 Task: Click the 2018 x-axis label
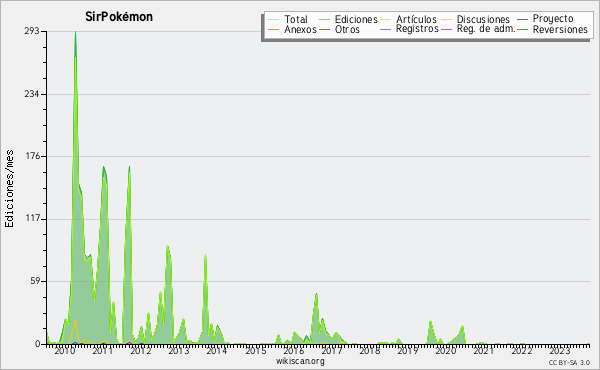[x=369, y=350]
